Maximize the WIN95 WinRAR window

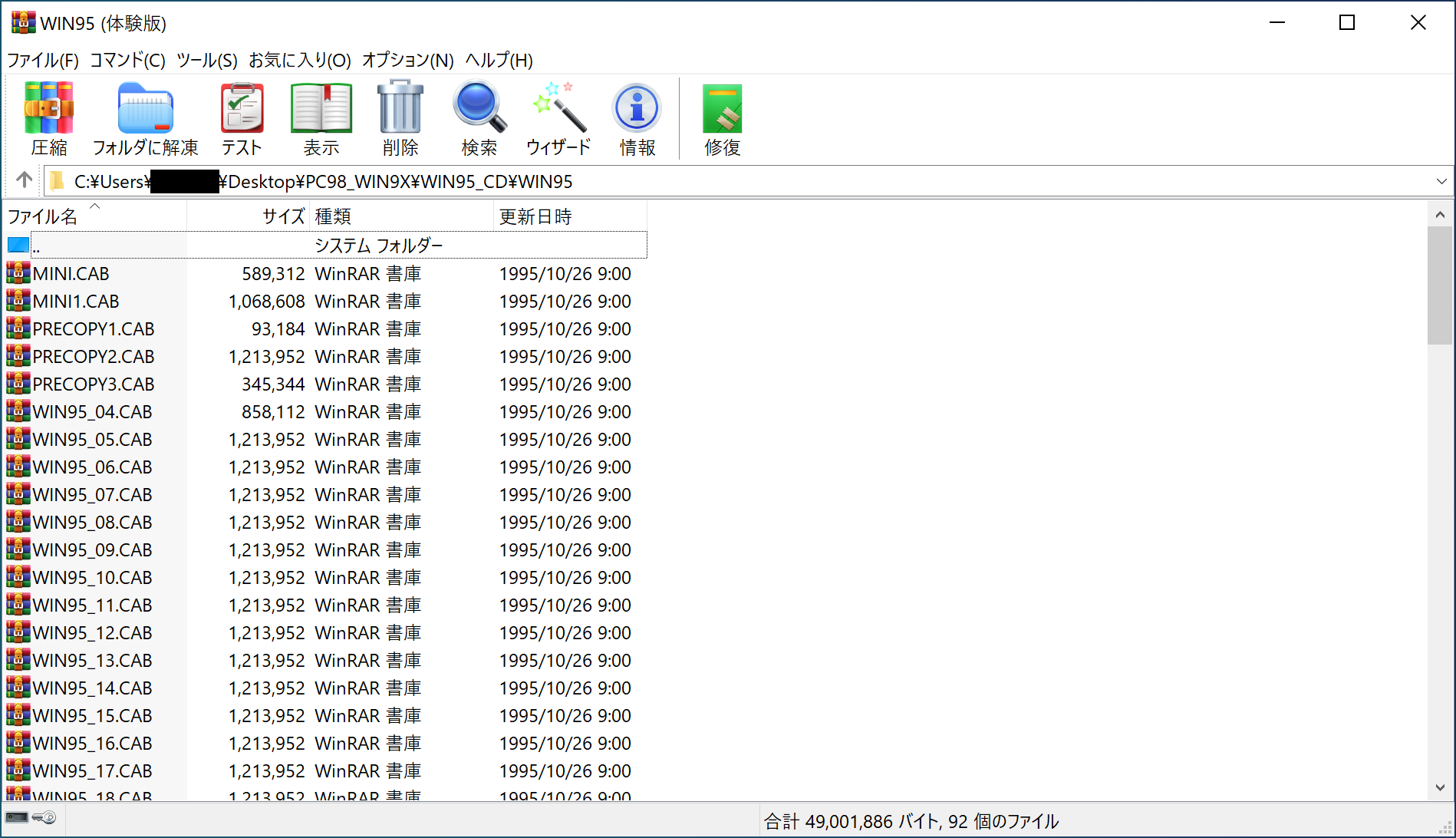pyautogui.click(x=1347, y=23)
